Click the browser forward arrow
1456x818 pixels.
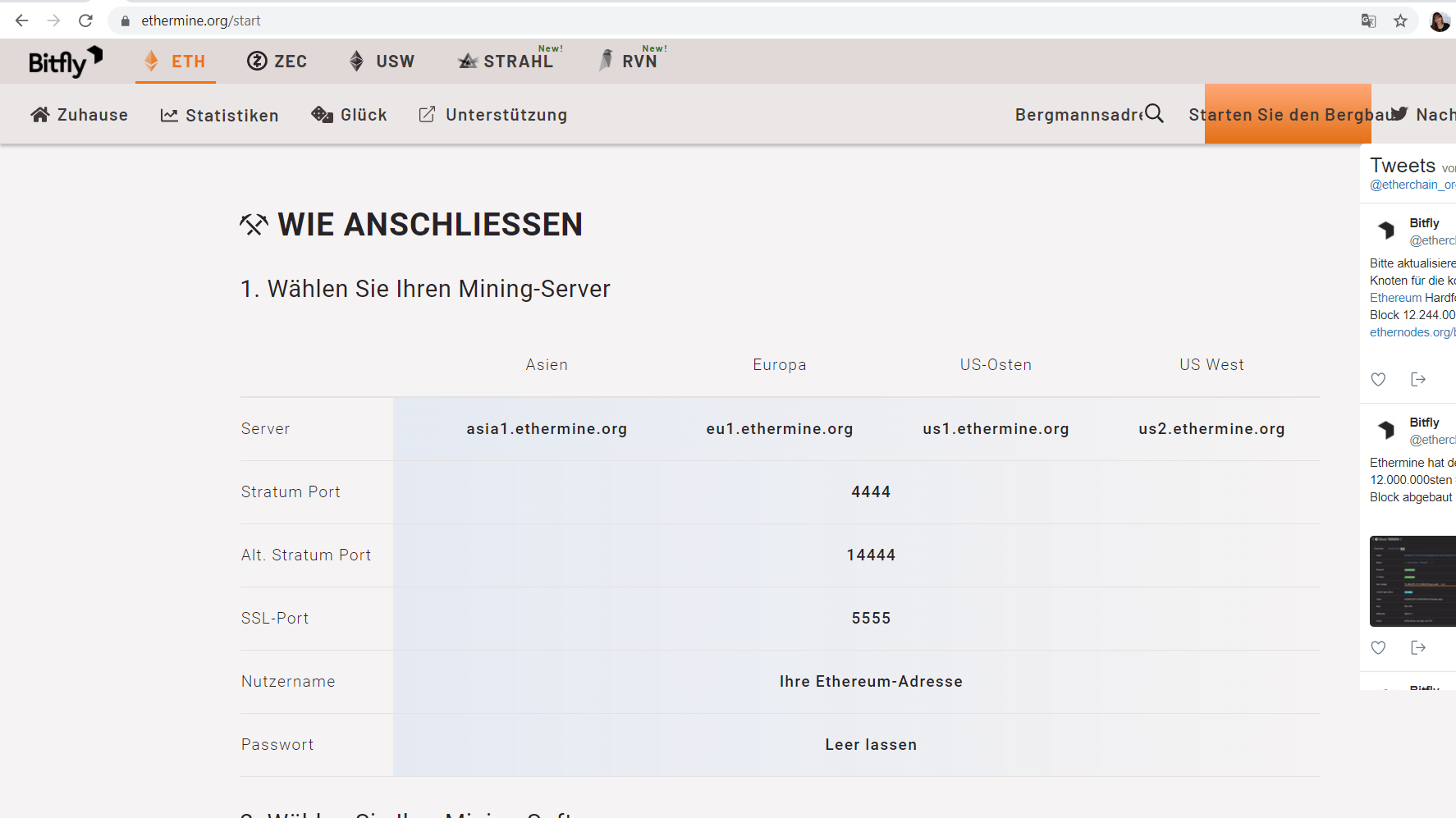pos(53,21)
